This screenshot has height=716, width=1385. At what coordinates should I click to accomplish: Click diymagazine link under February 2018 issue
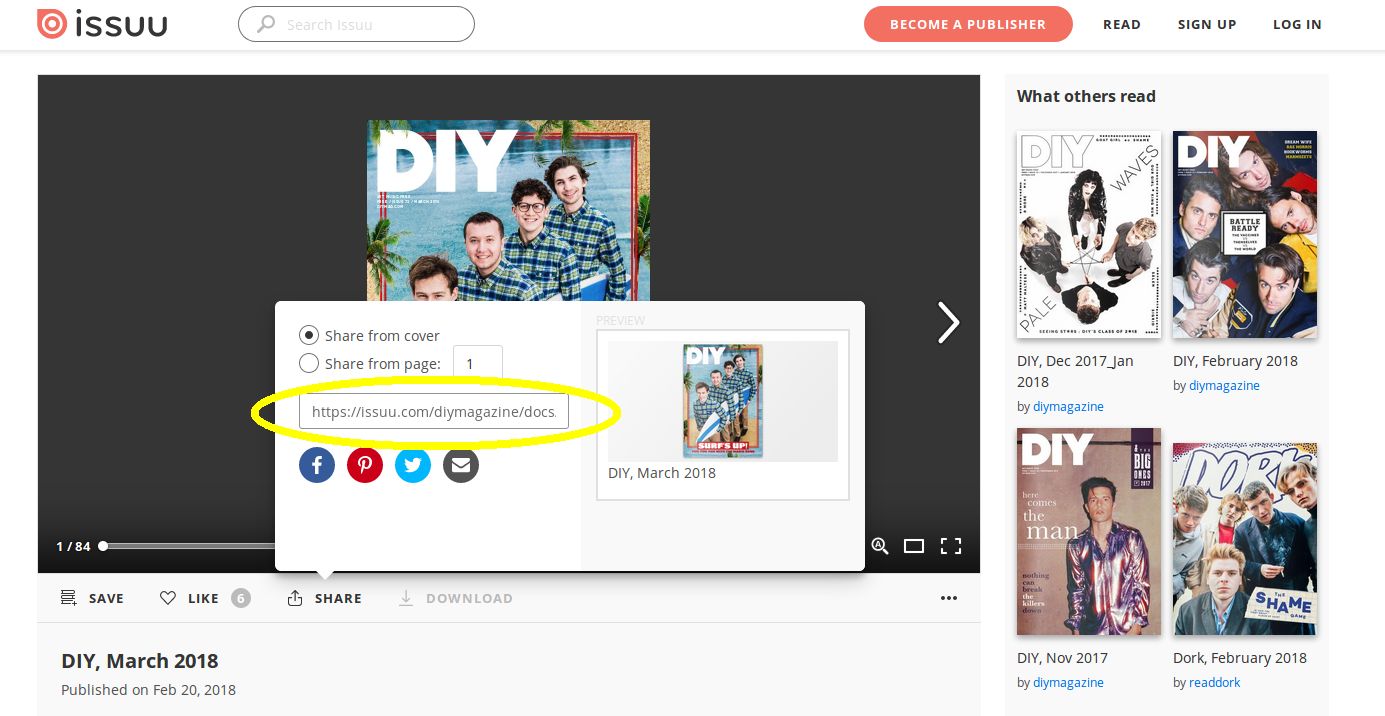[1224, 386]
